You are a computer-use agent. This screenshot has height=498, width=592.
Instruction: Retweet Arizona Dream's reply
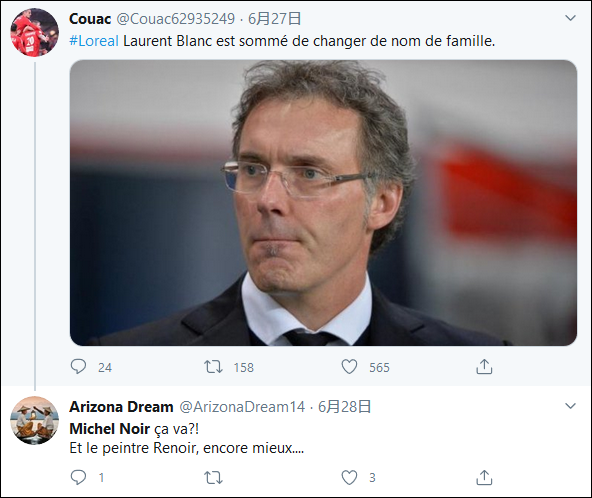coord(213,478)
